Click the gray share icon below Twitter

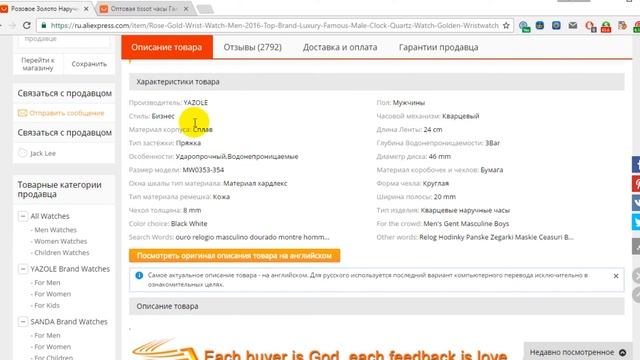pyautogui.click(x=636, y=247)
